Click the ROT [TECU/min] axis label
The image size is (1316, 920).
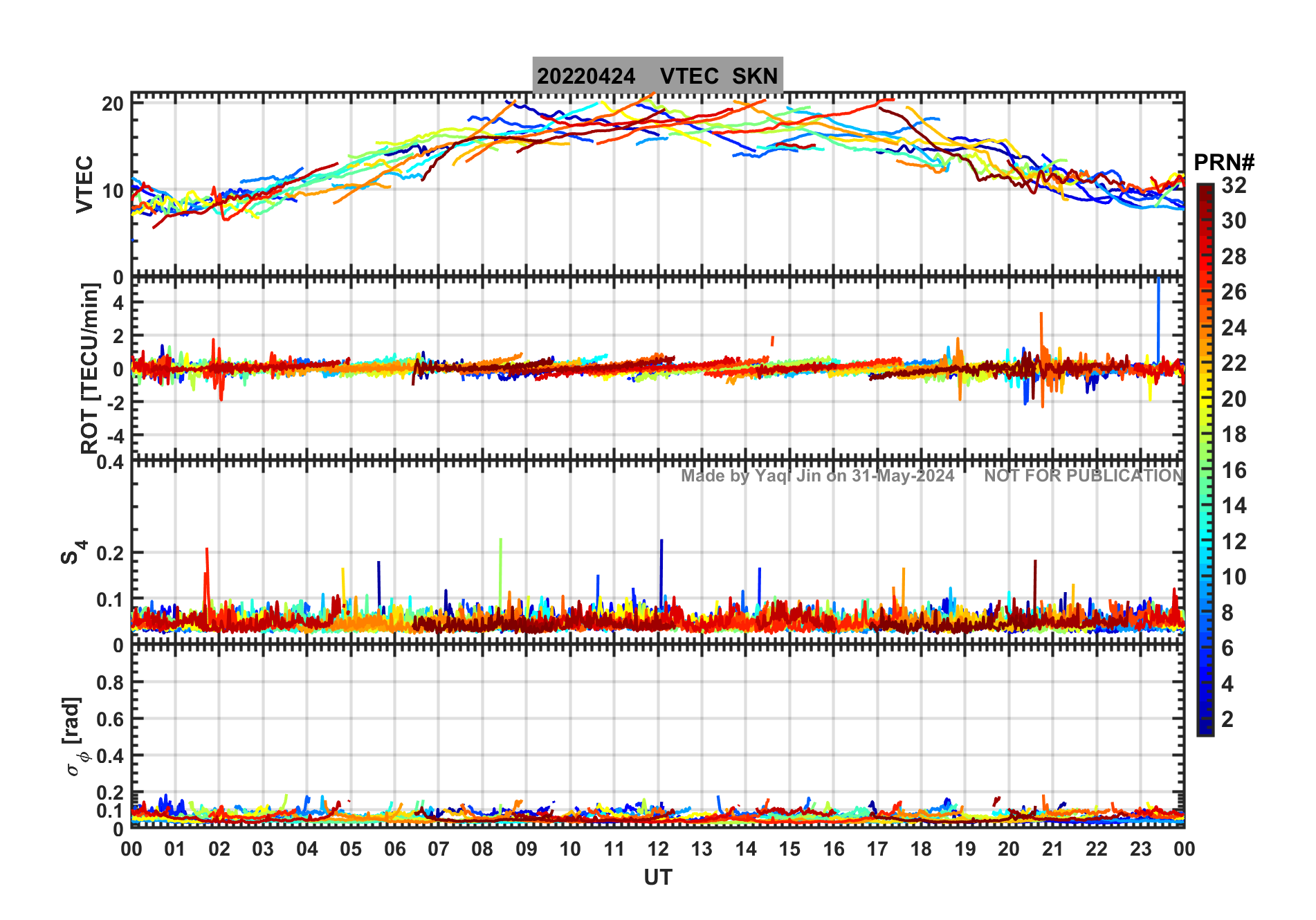pos(89,368)
